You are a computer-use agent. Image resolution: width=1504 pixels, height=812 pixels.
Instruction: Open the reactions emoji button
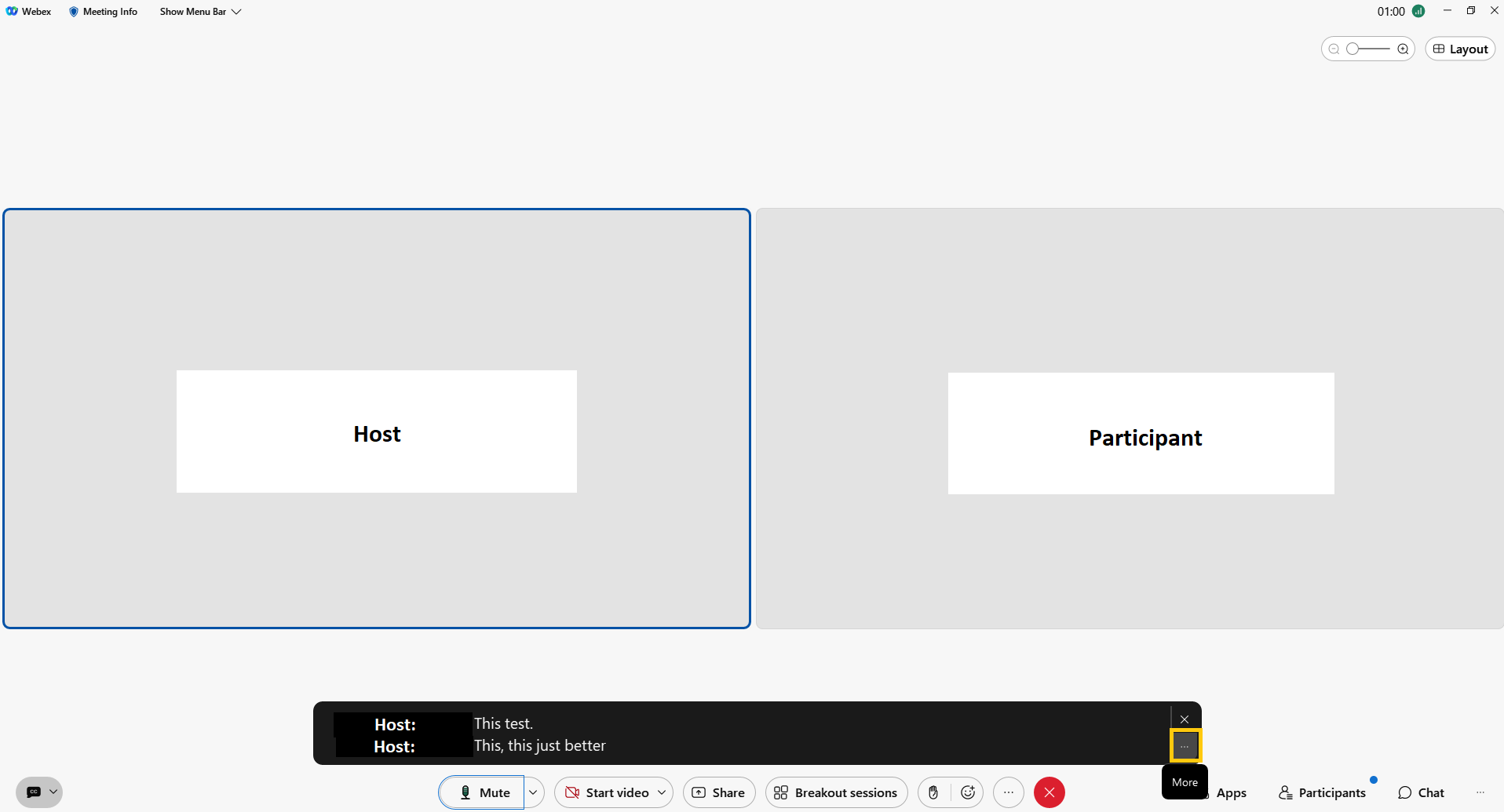(x=968, y=792)
